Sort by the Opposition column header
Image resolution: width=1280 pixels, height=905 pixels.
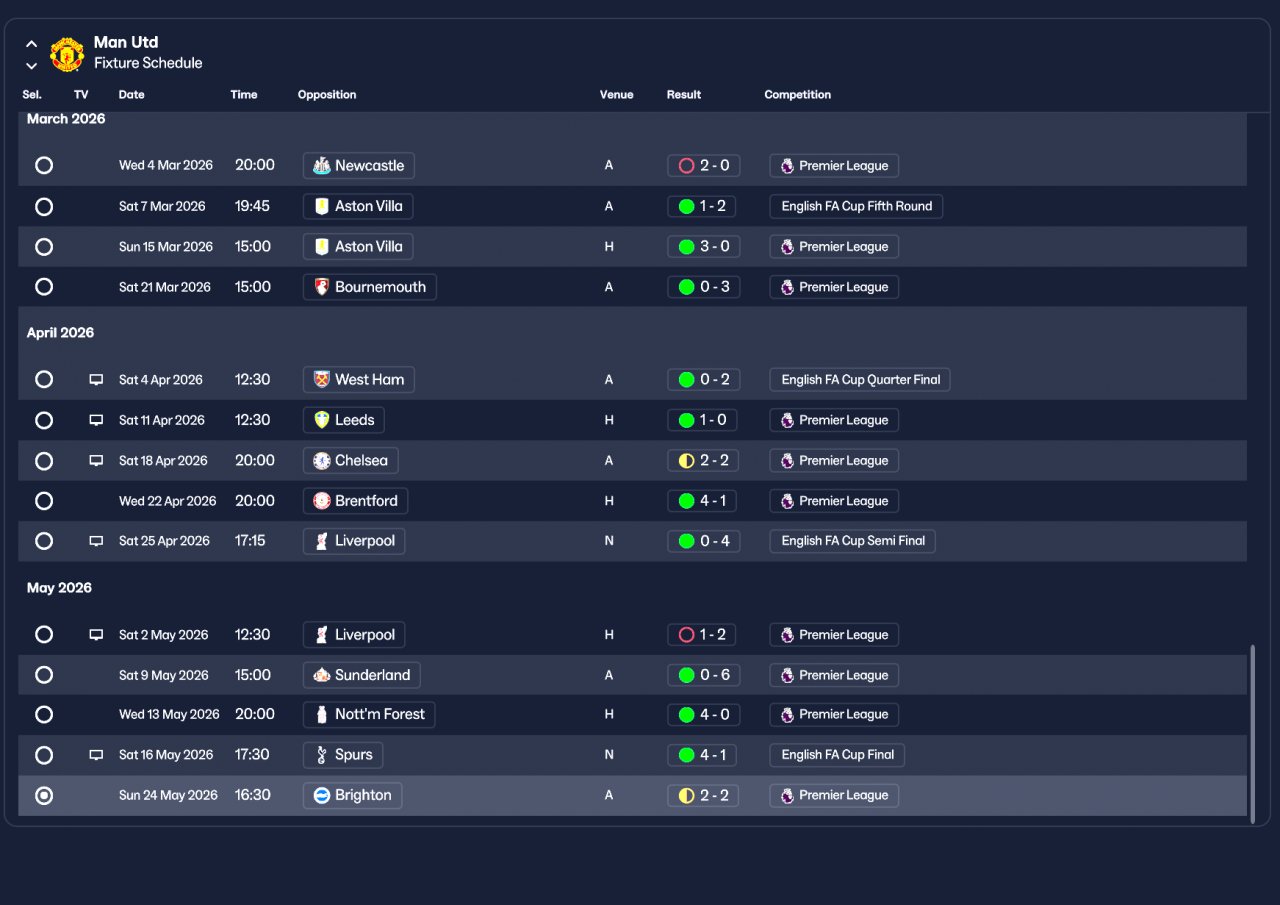click(327, 95)
